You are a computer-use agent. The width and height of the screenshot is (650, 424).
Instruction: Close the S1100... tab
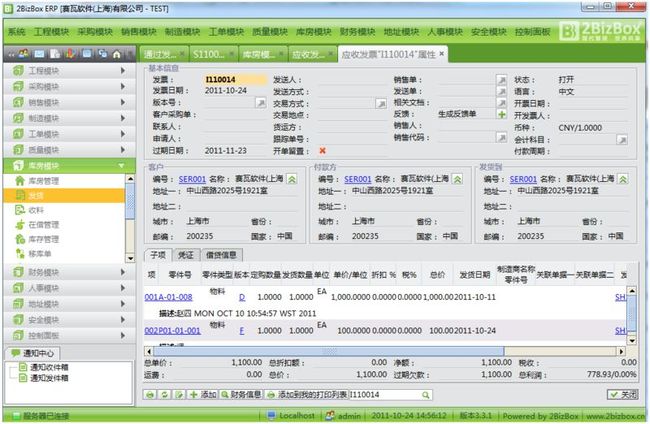[x=231, y=54]
